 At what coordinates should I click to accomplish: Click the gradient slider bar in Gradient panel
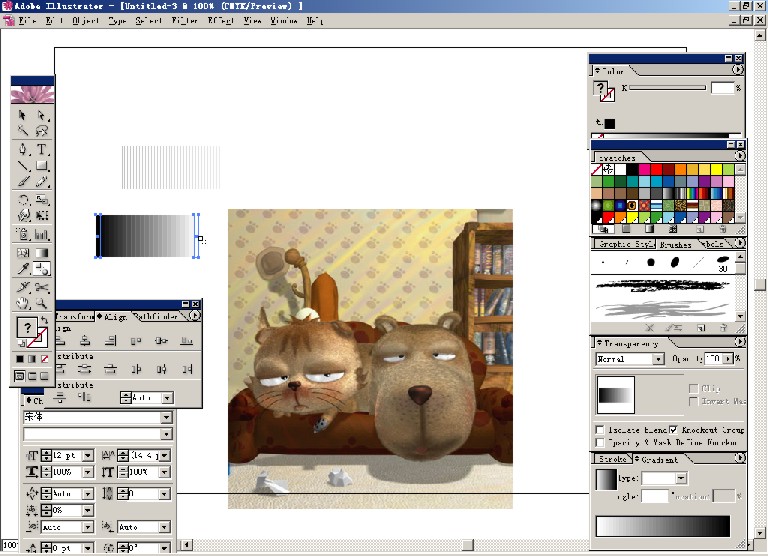point(663,526)
